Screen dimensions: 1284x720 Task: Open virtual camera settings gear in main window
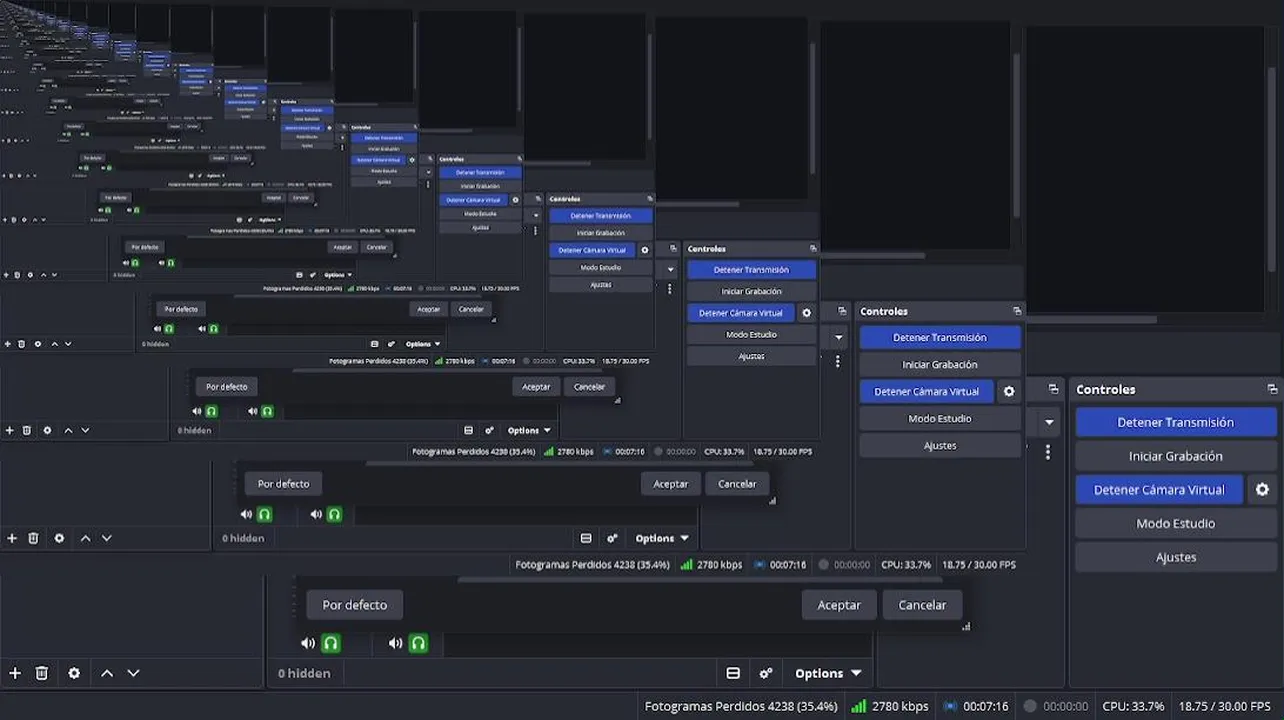click(x=1262, y=490)
